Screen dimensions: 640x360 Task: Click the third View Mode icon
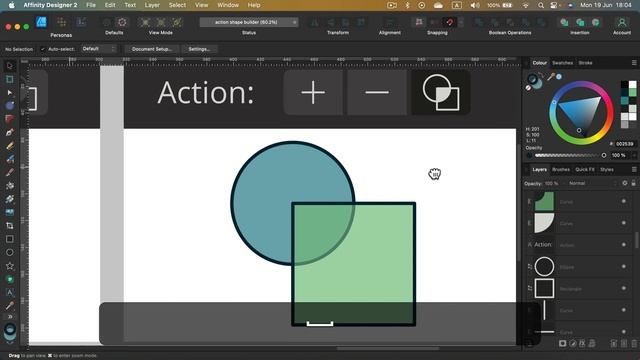click(177, 22)
